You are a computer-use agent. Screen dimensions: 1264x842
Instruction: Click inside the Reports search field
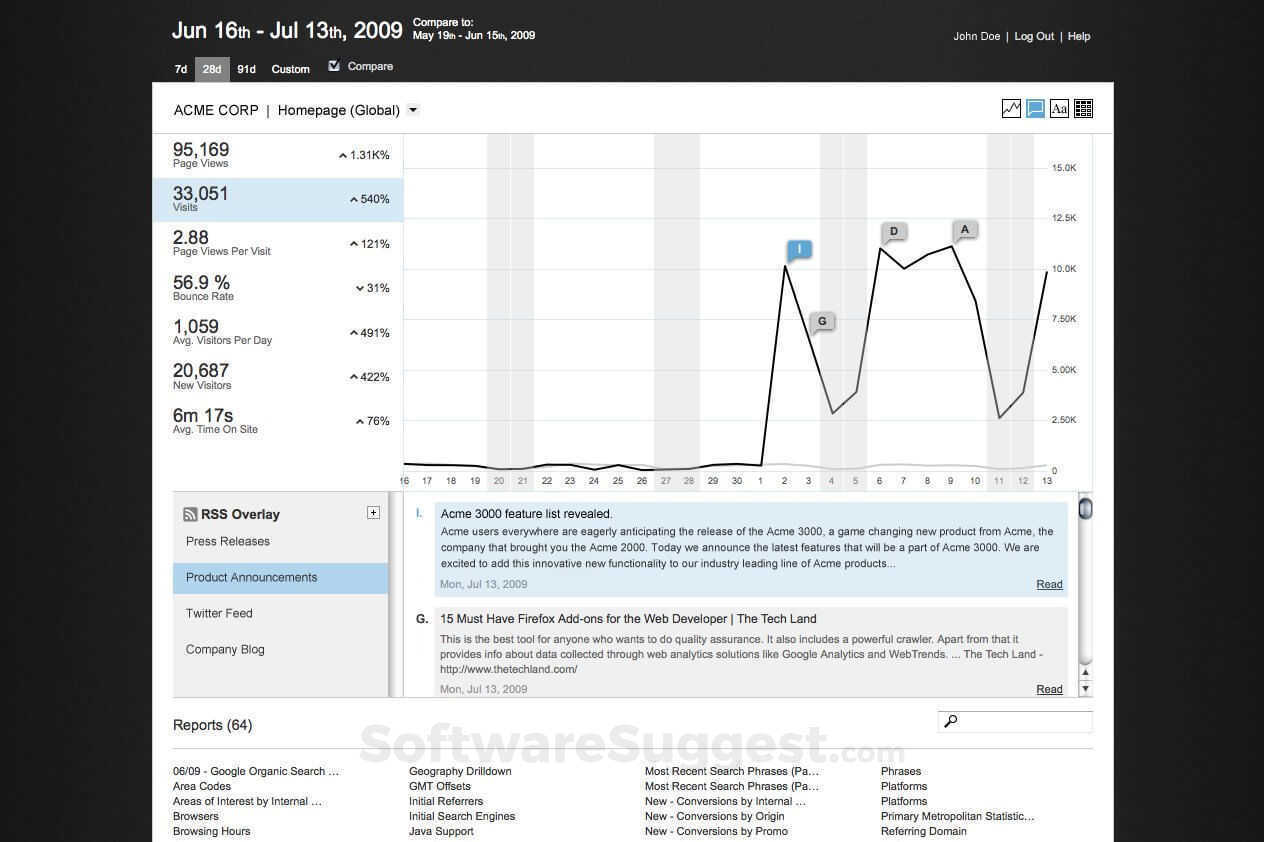[1020, 721]
